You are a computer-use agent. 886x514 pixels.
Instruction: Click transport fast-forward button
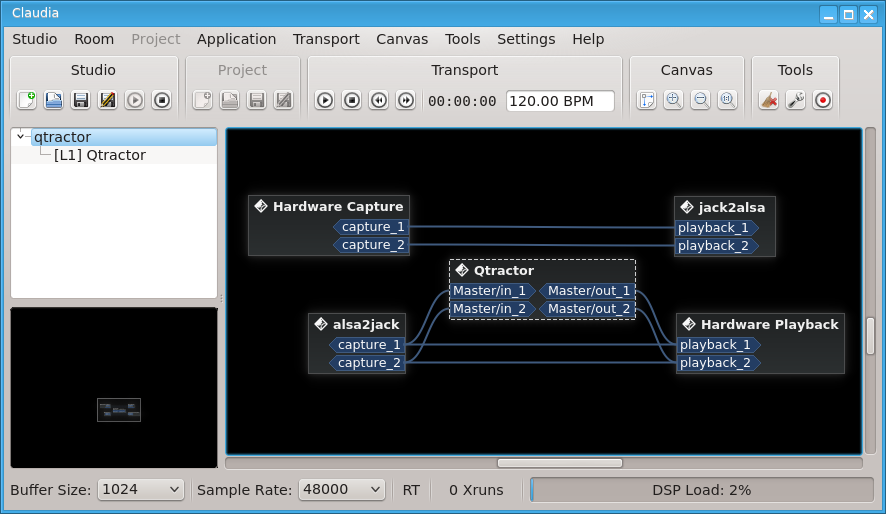[x=406, y=101]
